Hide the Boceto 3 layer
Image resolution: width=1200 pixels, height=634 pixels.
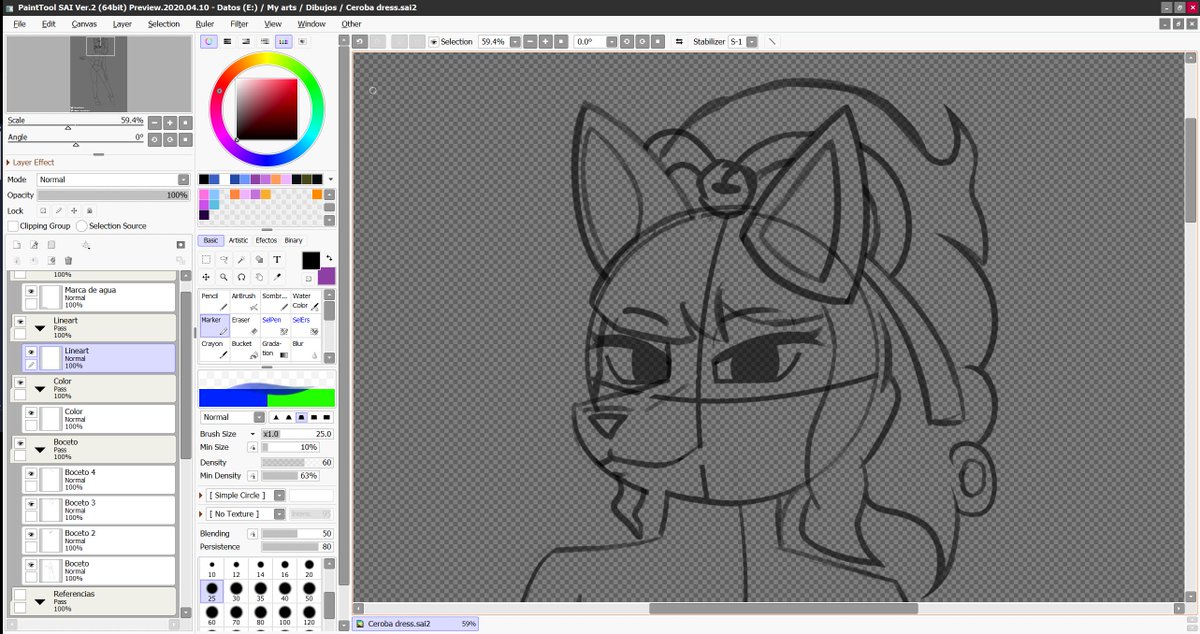(x=31, y=504)
